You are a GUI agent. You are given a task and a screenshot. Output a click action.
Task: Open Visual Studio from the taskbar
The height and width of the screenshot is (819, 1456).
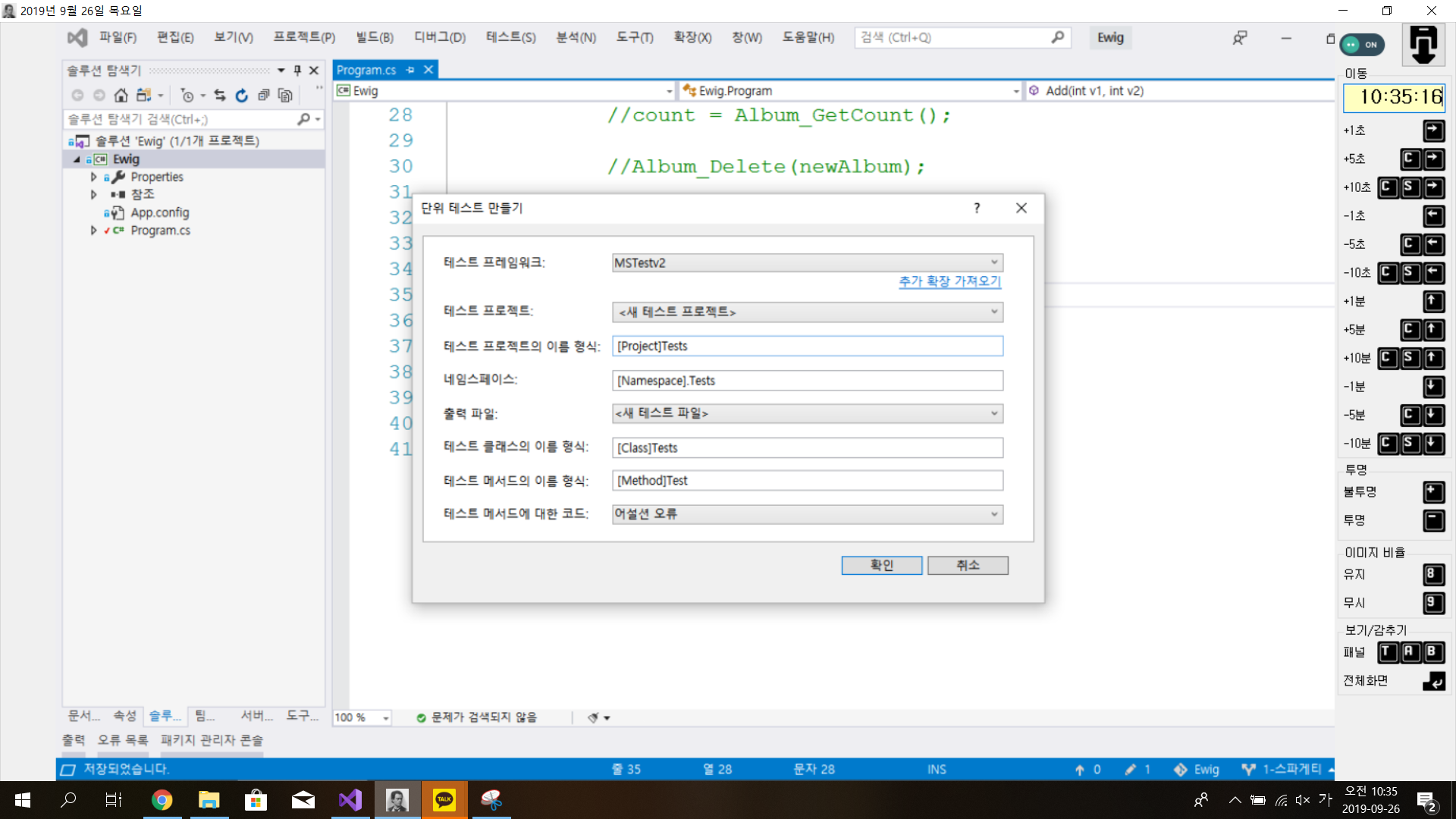350,800
